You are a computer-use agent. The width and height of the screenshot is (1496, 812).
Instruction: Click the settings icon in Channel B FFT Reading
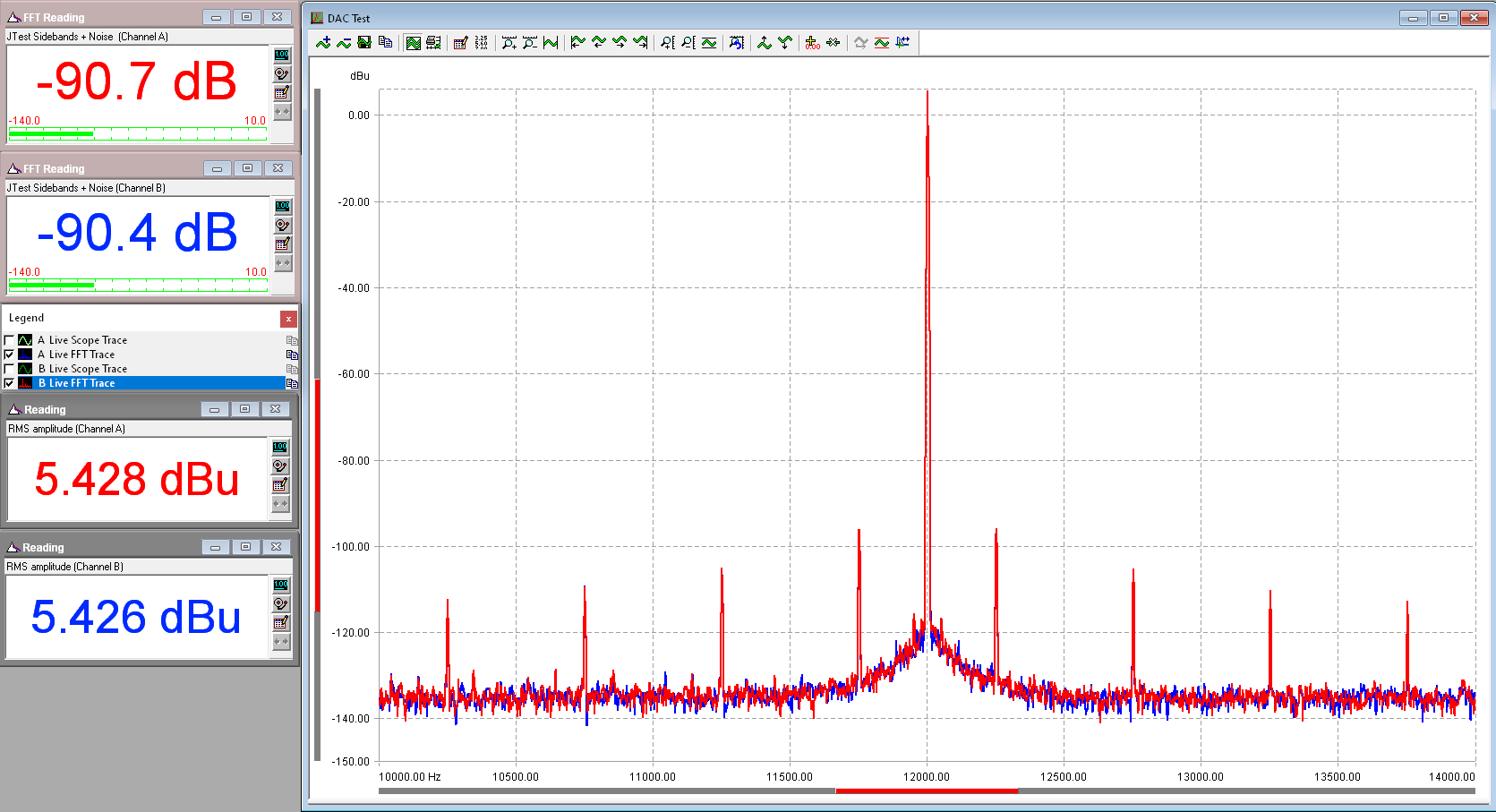click(282, 244)
